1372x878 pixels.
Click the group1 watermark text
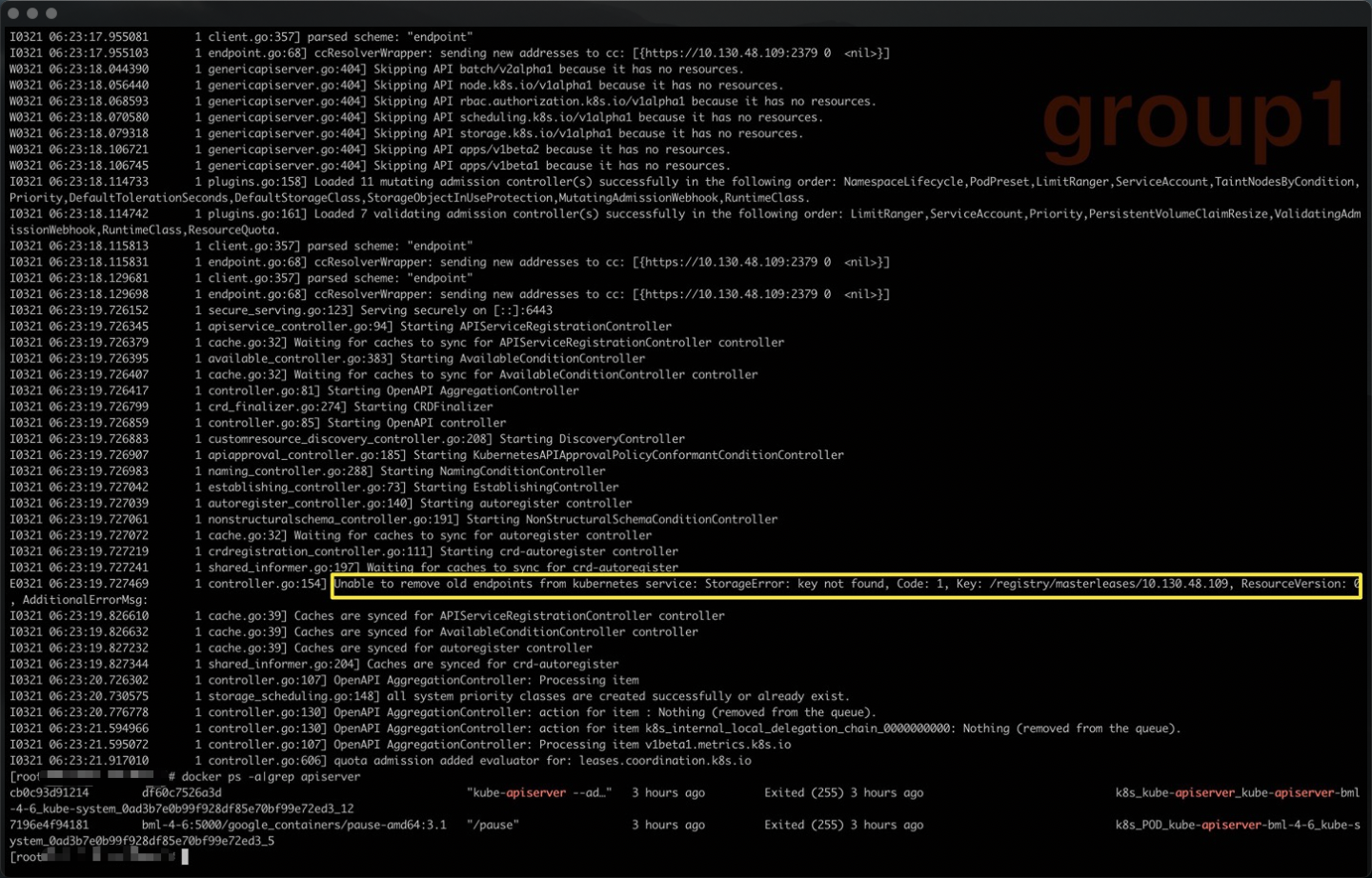(x=1195, y=118)
